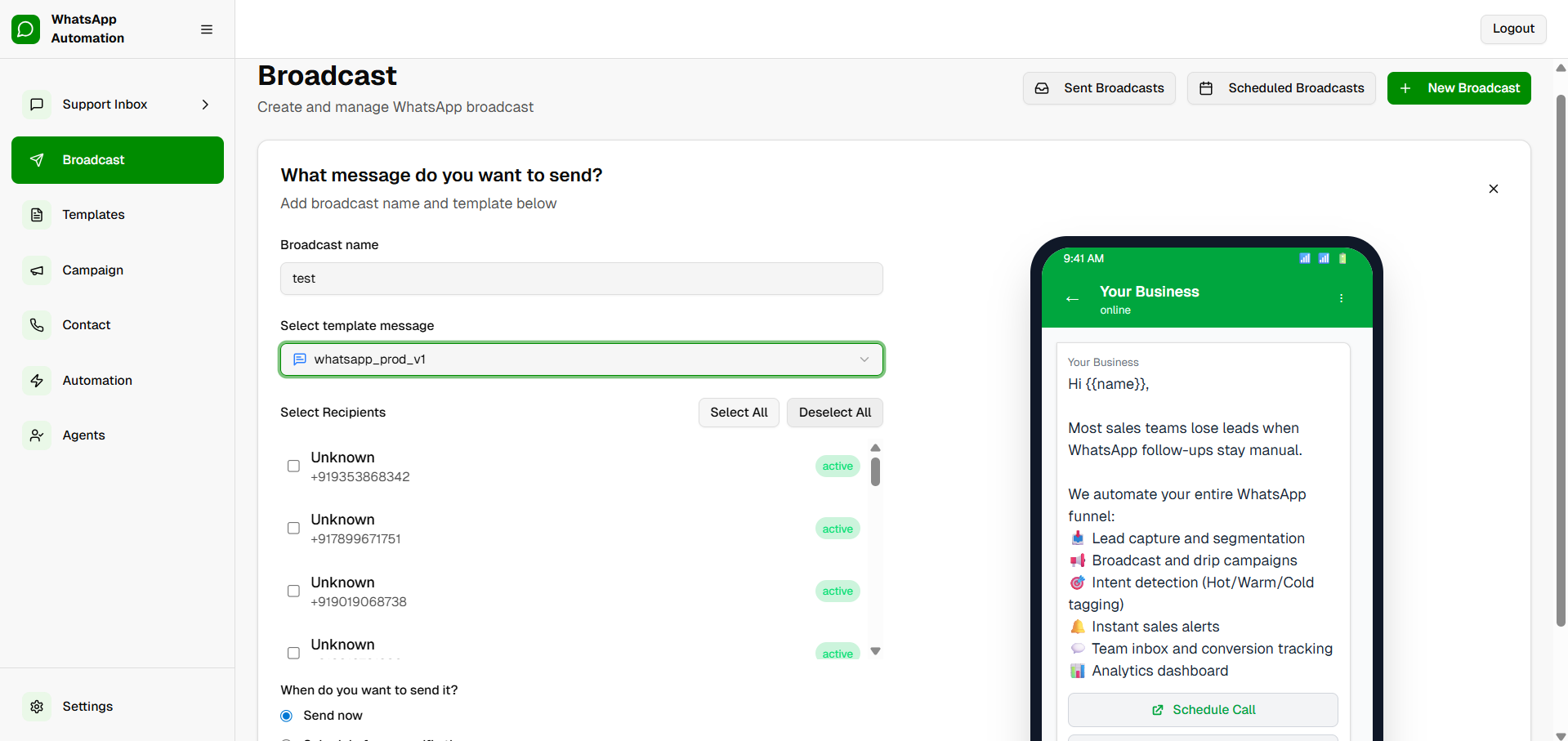Click the Support Inbox chat icon
Screen dimensions: 1568x741
[x=37, y=105]
